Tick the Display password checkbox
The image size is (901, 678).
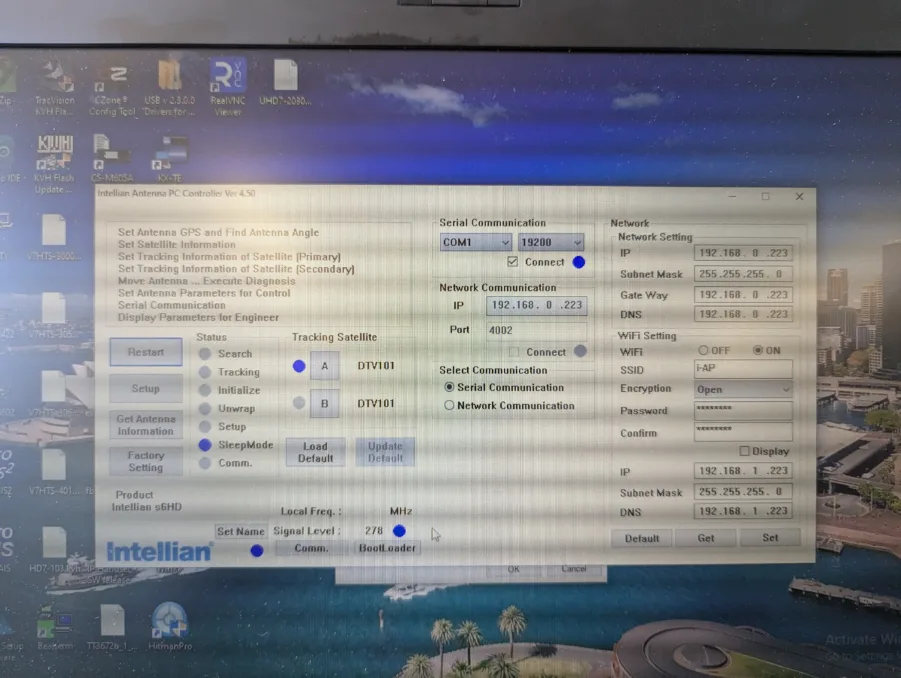tap(744, 451)
